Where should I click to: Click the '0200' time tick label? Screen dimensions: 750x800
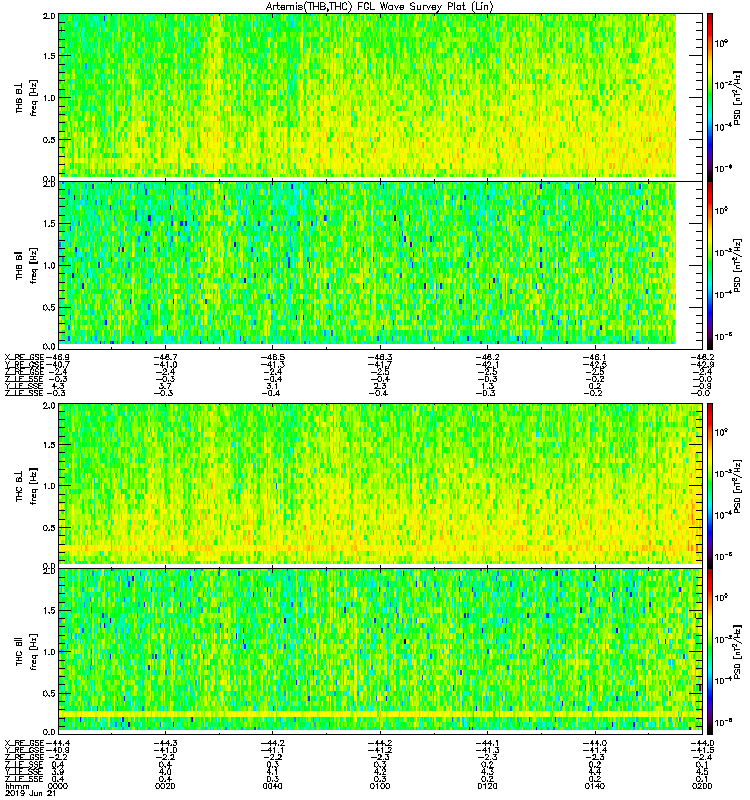702,786
